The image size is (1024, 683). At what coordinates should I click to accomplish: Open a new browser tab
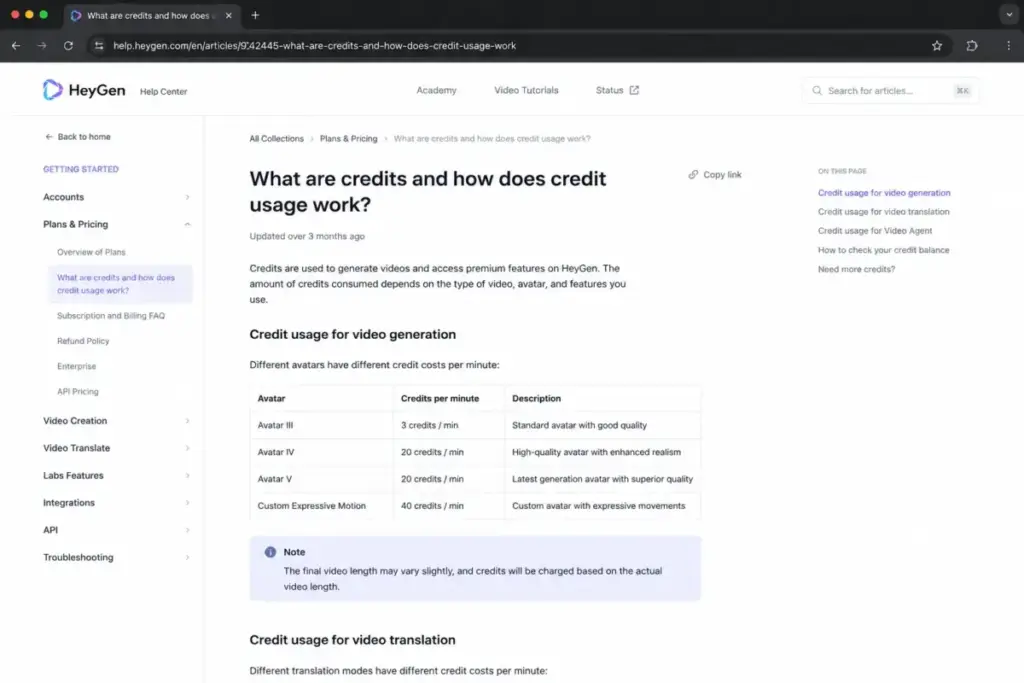(x=255, y=15)
